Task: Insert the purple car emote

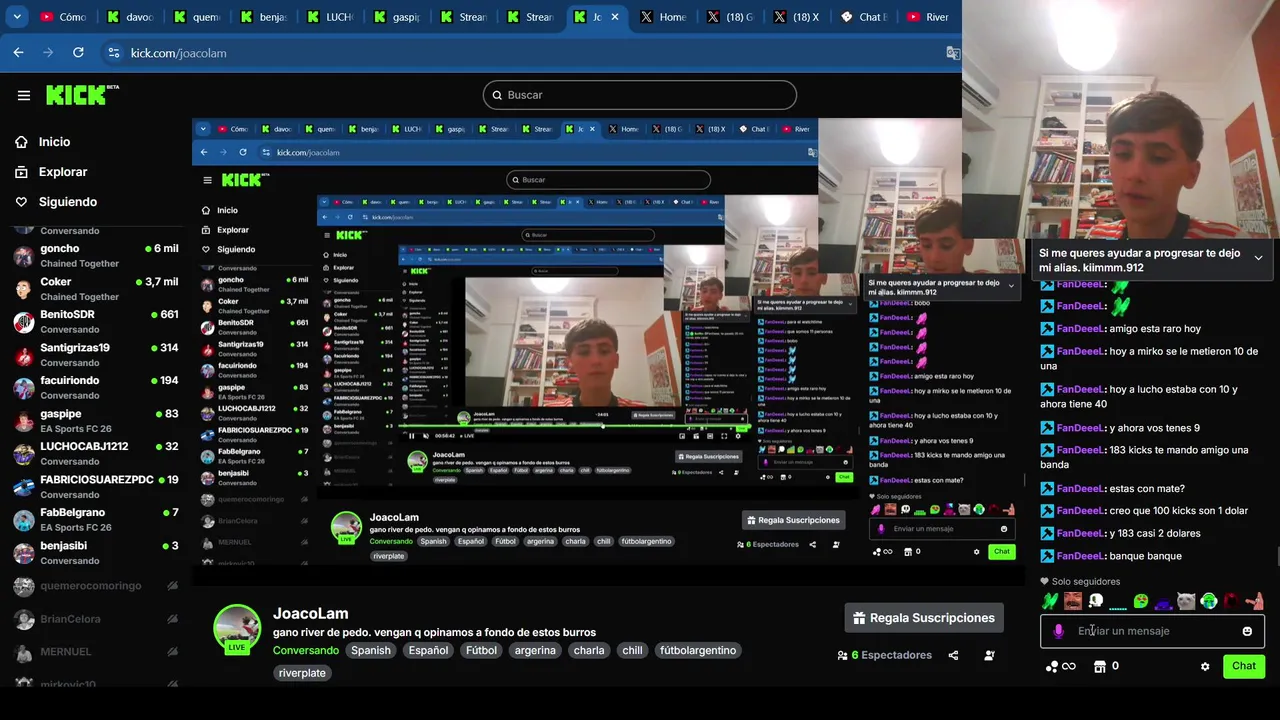Action: 1164,602
